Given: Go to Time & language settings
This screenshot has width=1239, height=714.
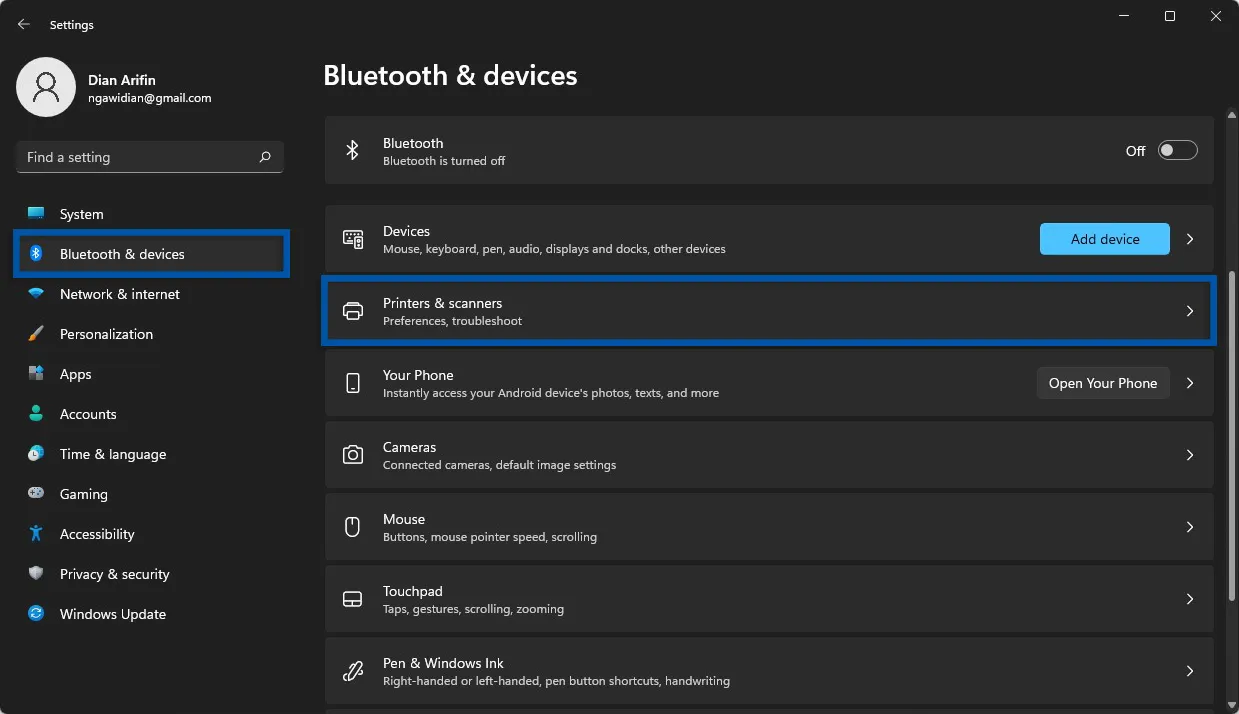Looking at the screenshot, I should click(112, 454).
